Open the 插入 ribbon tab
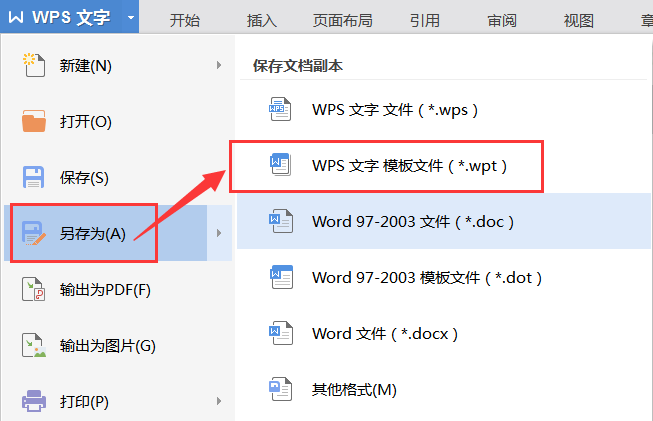This screenshot has width=653, height=421. pos(262,20)
